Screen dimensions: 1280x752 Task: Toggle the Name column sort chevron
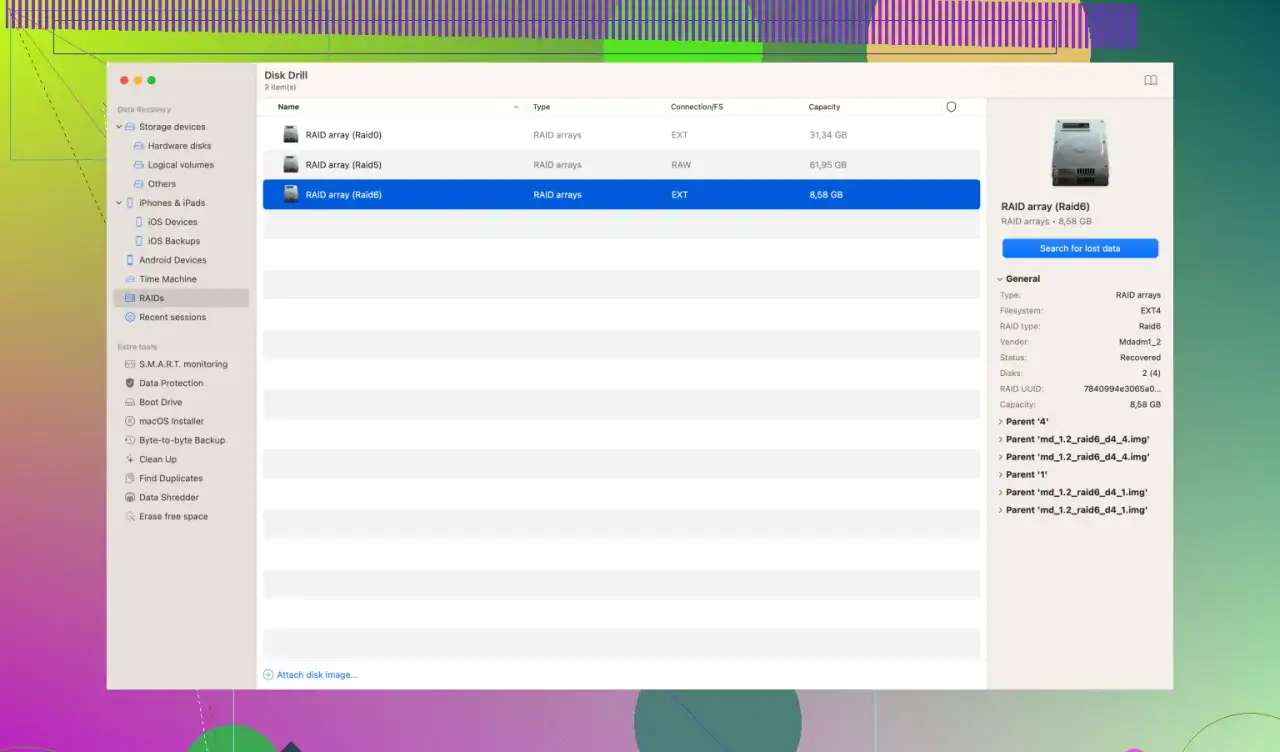click(x=516, y=107)
